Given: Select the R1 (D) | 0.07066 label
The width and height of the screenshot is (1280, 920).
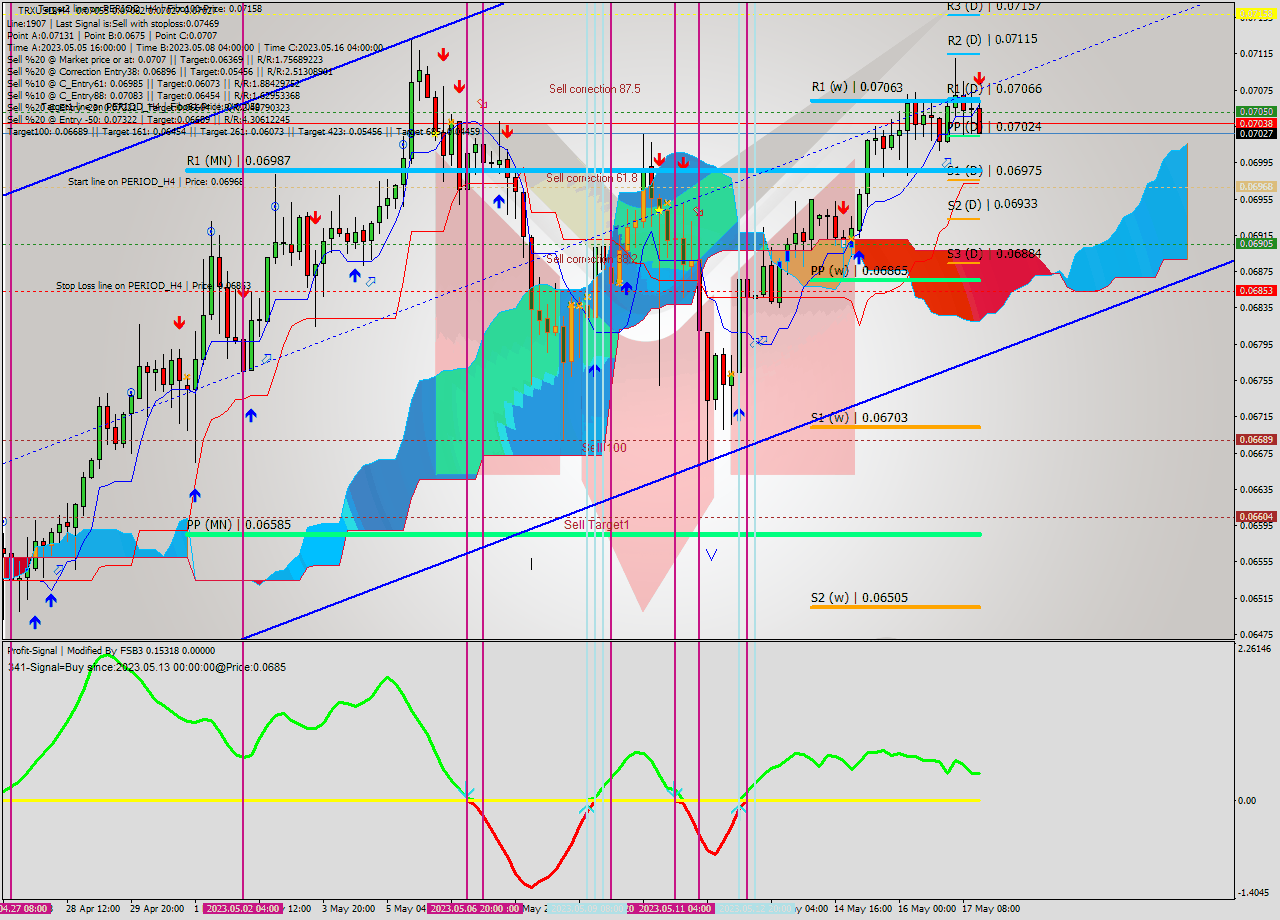Looking at the screenshot, I should point(994,89).
